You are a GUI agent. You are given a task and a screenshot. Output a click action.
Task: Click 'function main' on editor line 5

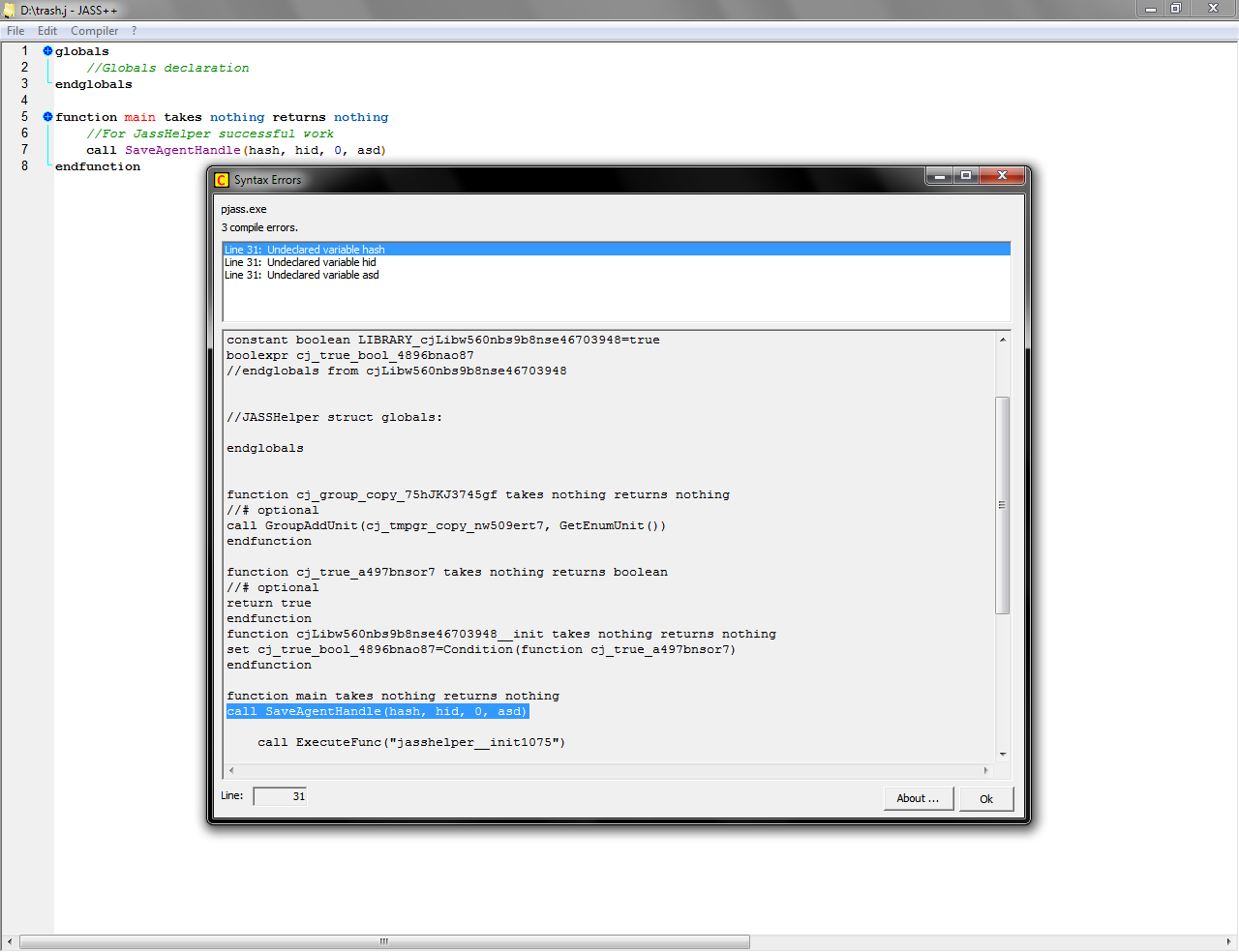(x=106, y=117)
